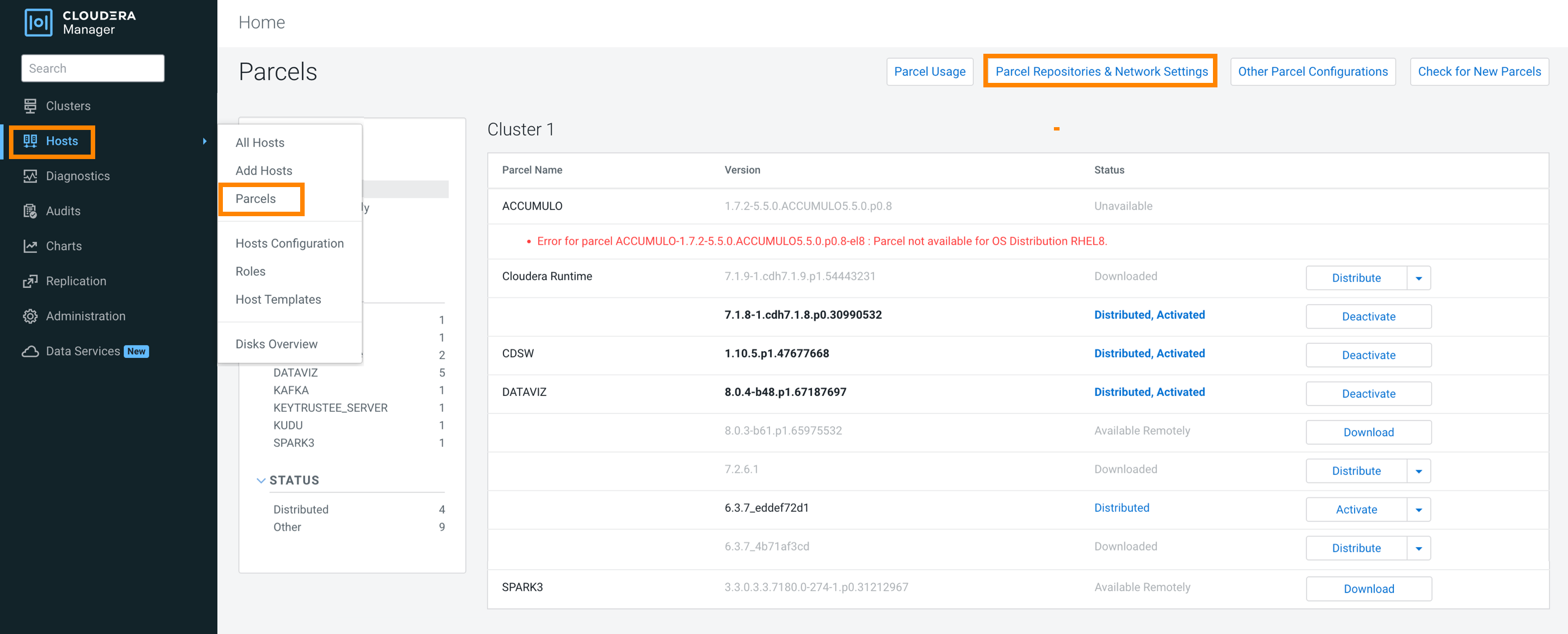1568x634 pixels.
Task: Deactivate Cloudera Runtime 7.1.8-1.cdh7.1.8 parcel
Action: click(1368, 316)
